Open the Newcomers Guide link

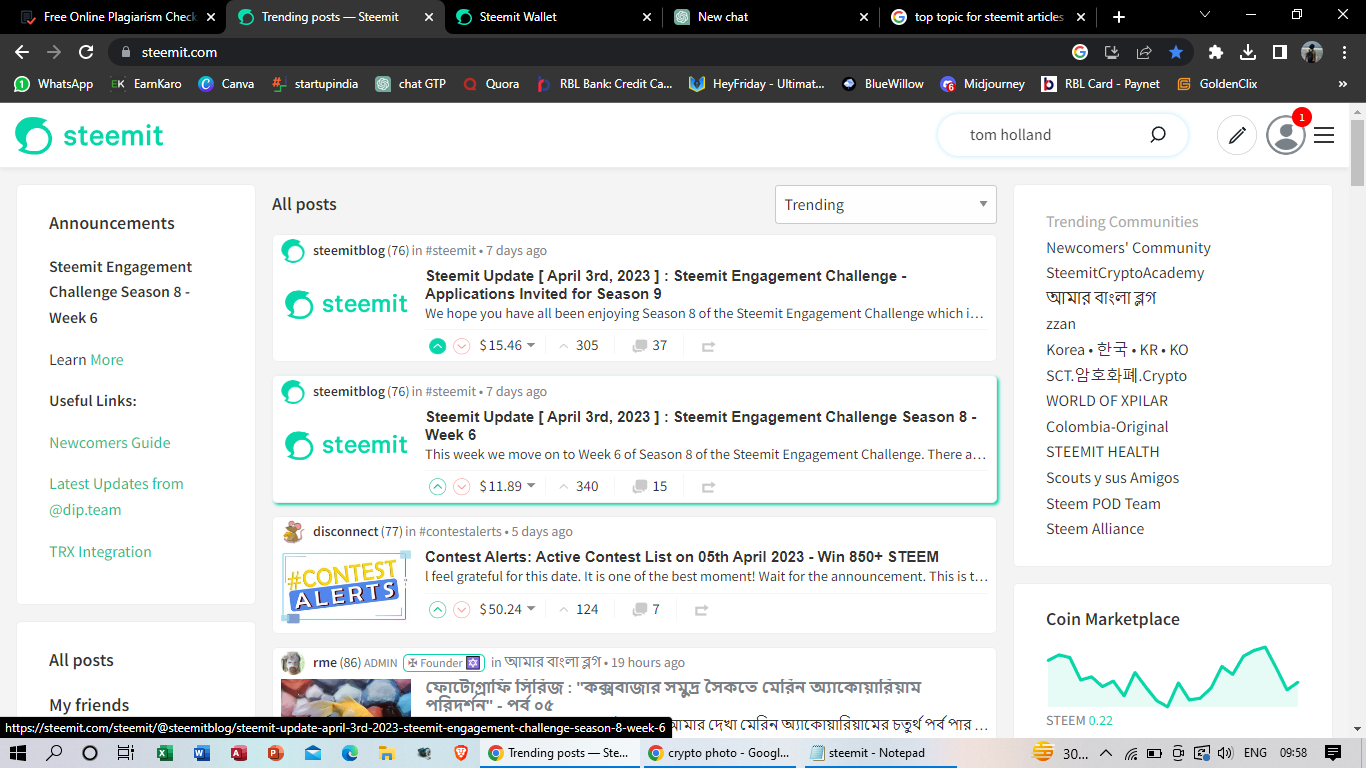110,442
